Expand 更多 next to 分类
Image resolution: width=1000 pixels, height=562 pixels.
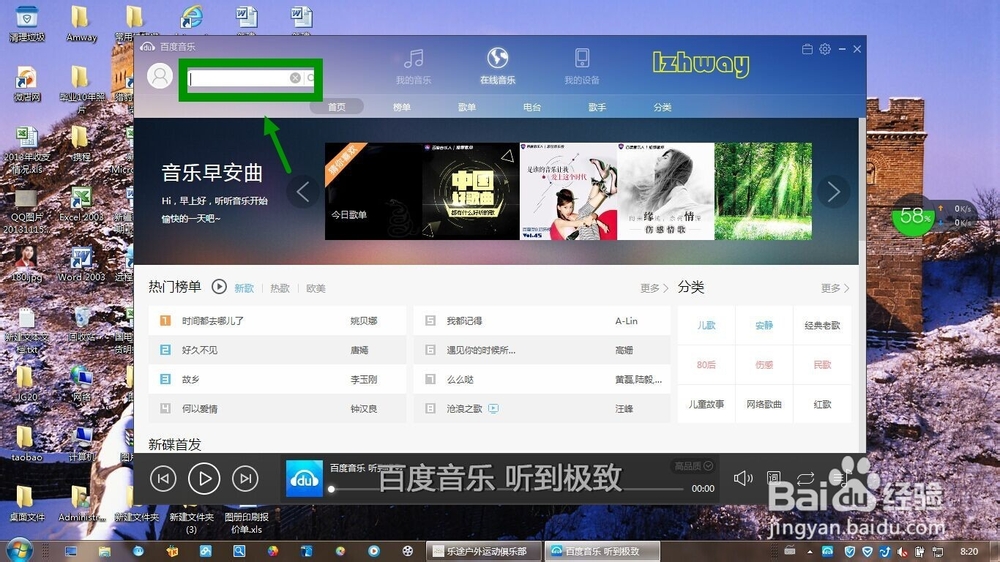tap(835, 288)
